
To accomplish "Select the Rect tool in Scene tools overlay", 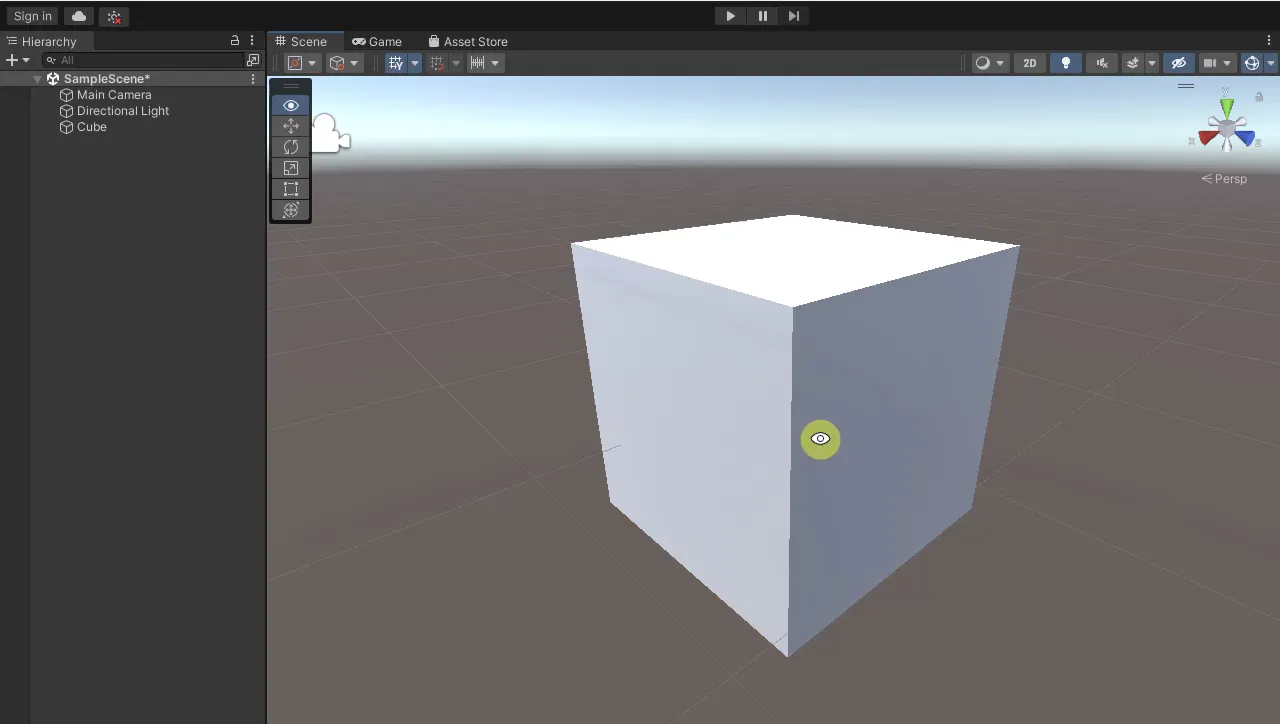I will point(291,189).
